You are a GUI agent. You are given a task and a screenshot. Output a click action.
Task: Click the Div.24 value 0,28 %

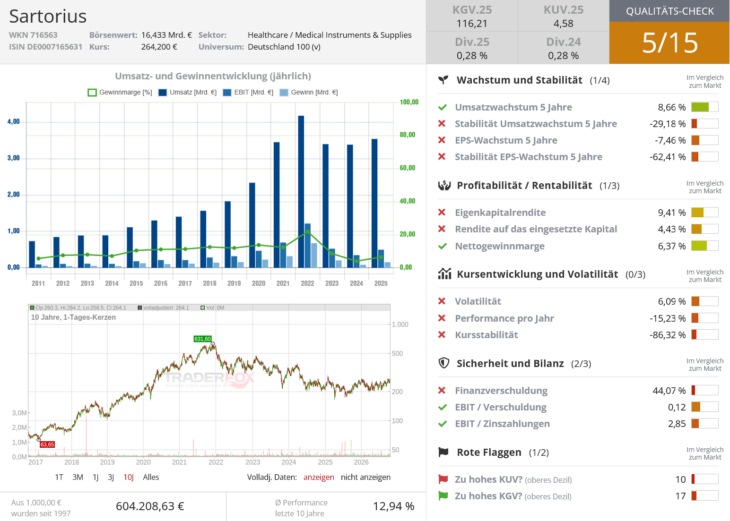(563, 55)
